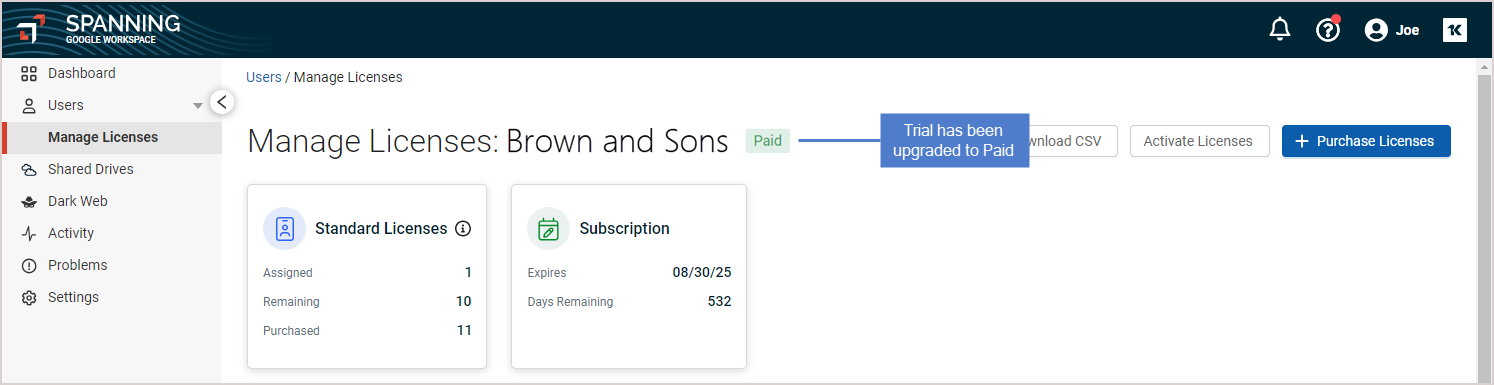Open the help question mark icon

click(x=1328, y=30)
